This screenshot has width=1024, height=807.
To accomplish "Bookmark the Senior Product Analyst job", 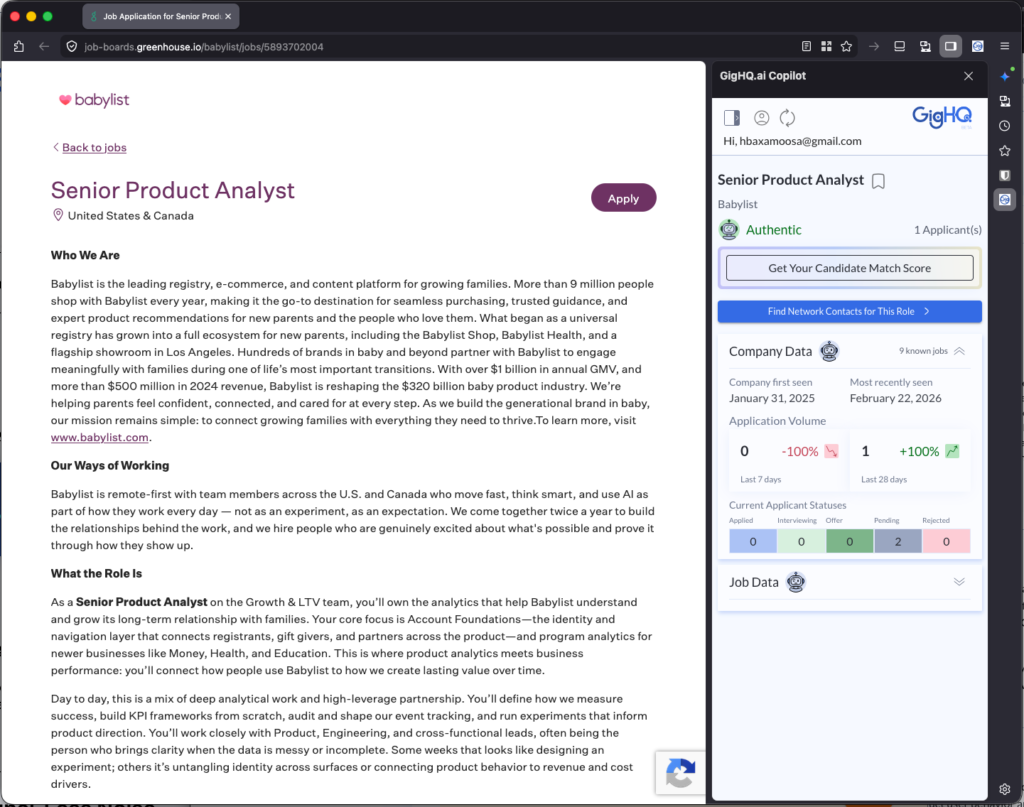I will [x=878, y=181].
